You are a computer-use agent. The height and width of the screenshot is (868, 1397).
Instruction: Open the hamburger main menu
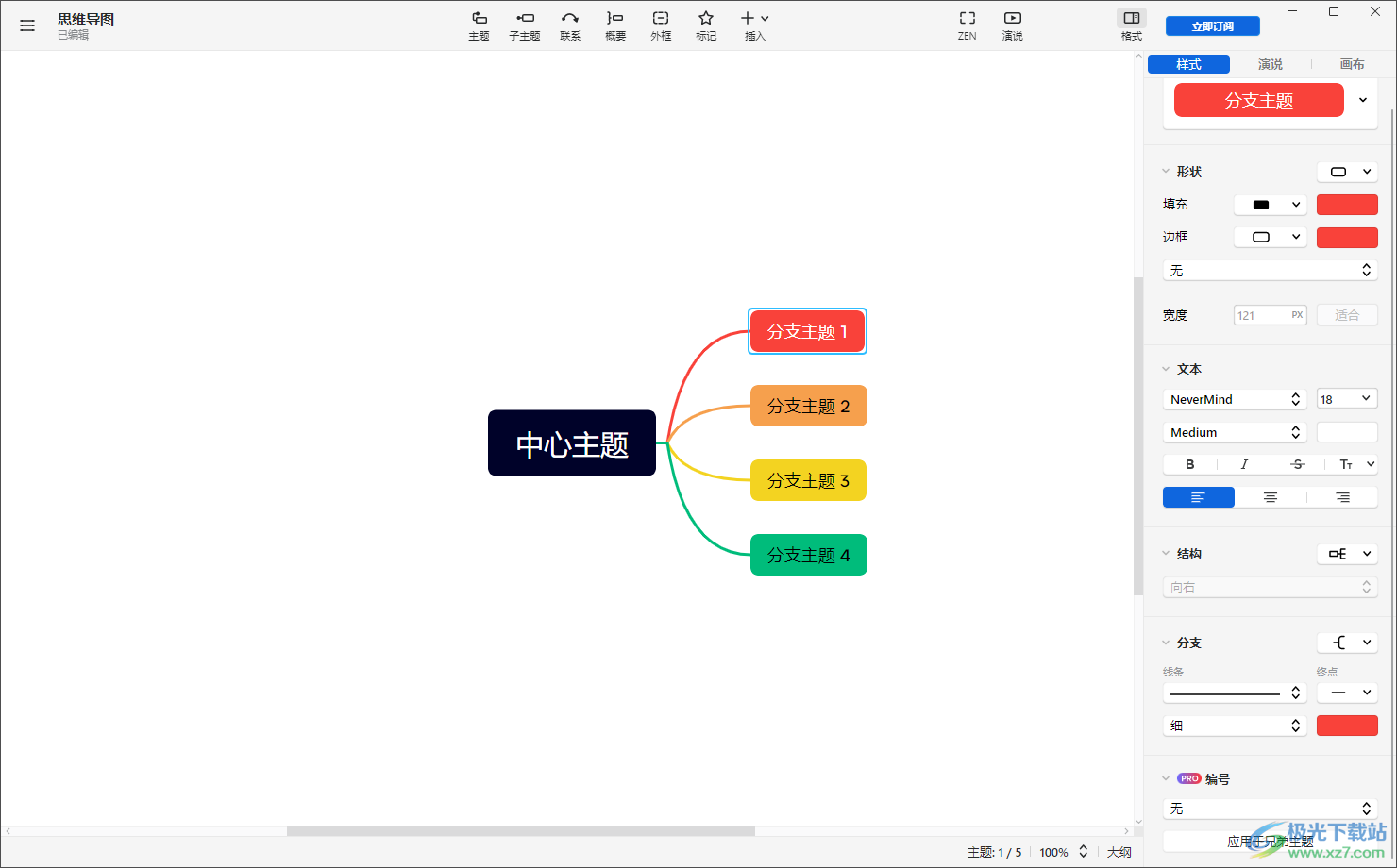pyautogui.click(x=27, y=25)
